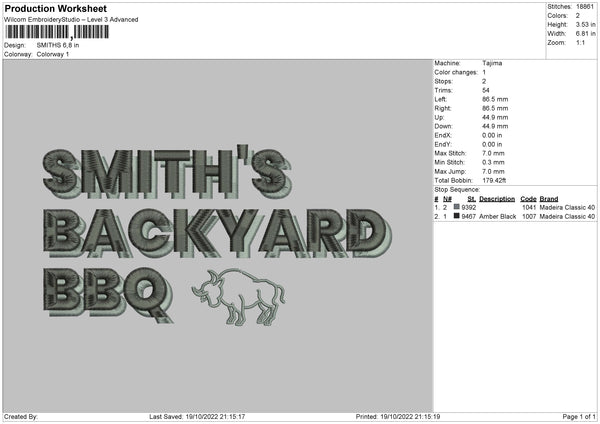Click the Color changes label

click(x=456, y=72)
